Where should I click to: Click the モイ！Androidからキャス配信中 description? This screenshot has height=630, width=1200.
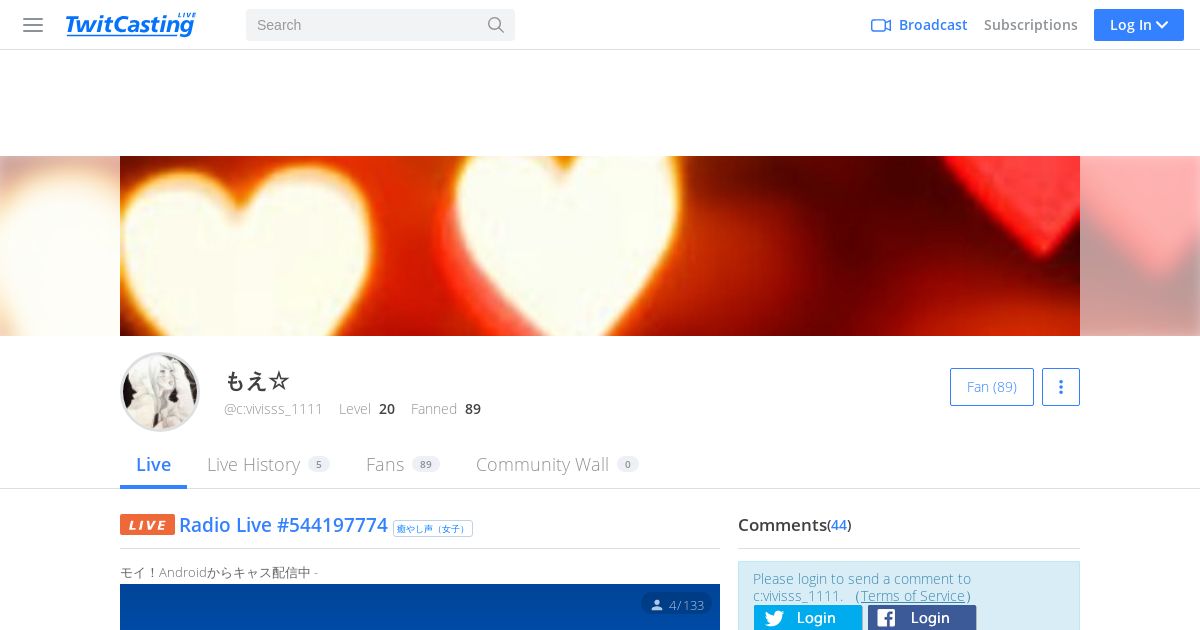[219, 573]
